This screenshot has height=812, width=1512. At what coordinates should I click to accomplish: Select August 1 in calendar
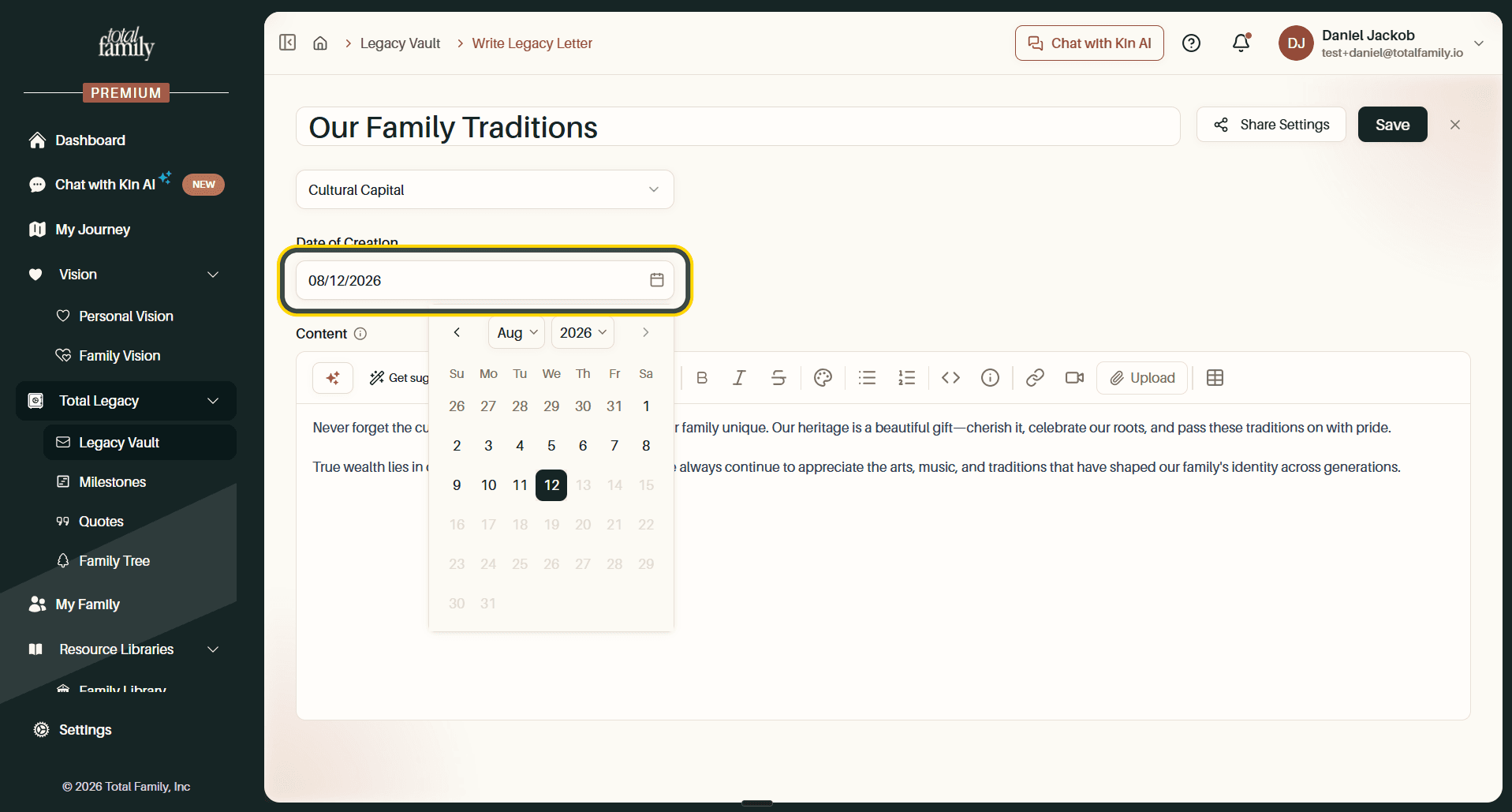[x=646, y=406]
